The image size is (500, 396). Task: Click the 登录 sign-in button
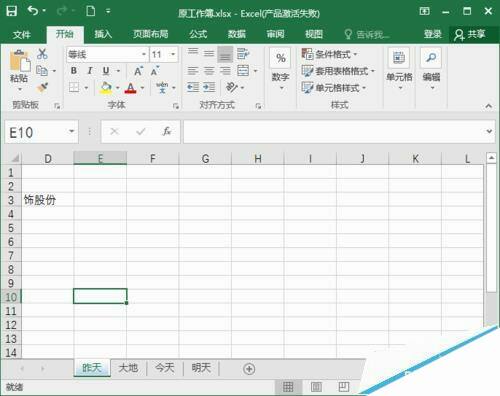coord(433,34)
